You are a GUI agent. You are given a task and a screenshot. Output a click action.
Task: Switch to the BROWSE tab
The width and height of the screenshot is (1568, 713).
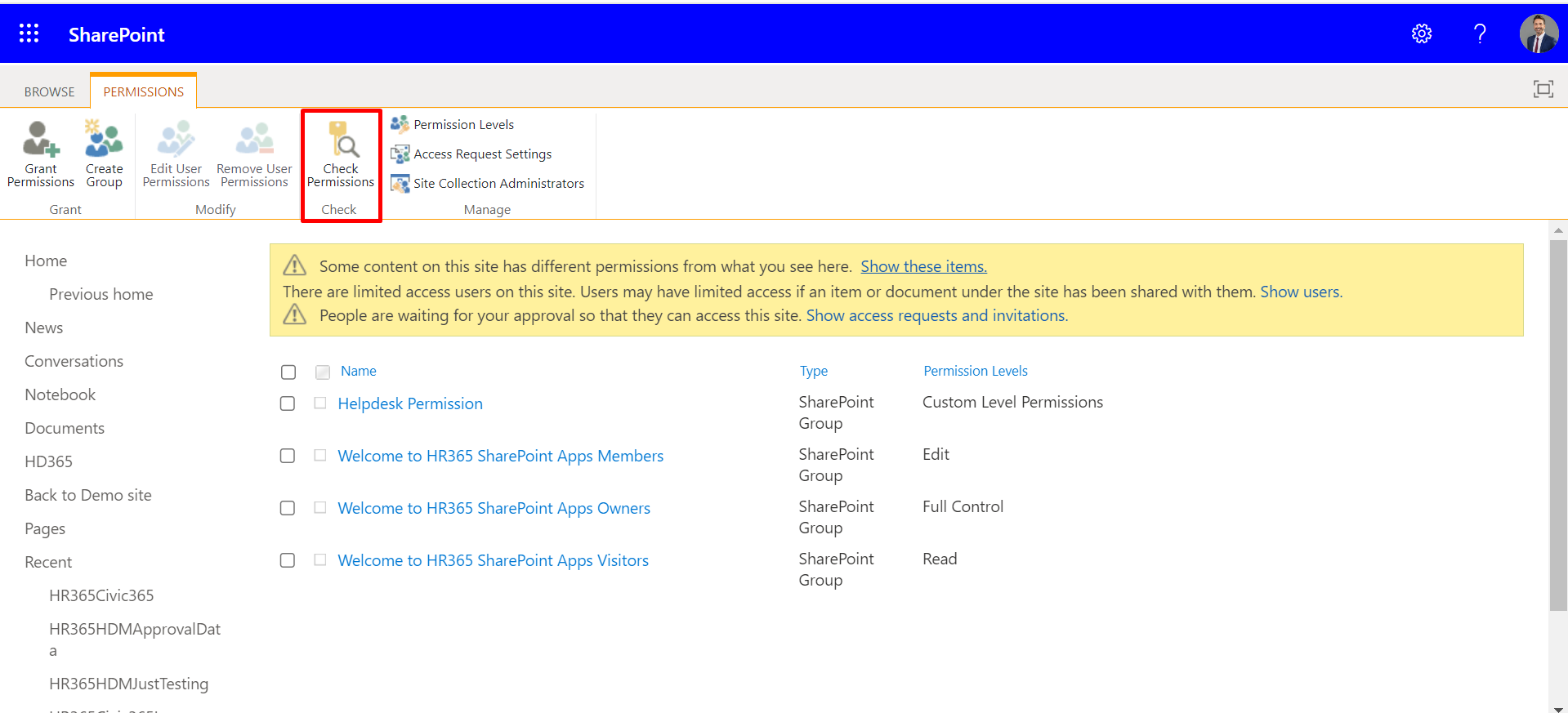49,91
